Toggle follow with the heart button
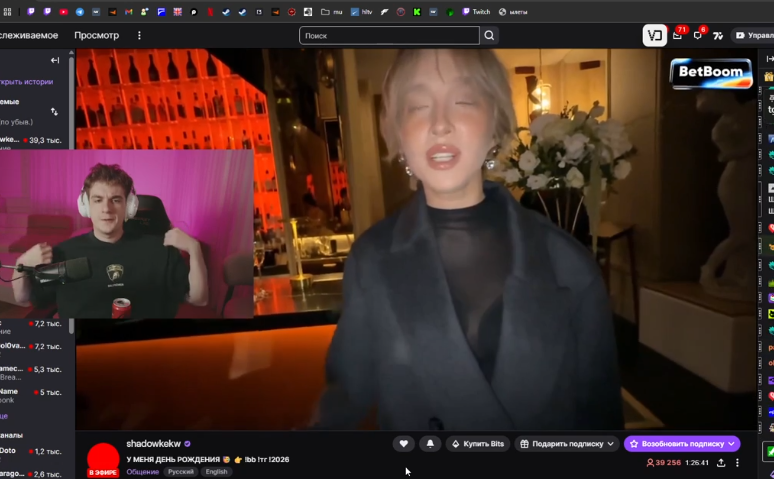Screen dimensions: 774x479 [x=403, y=444]
